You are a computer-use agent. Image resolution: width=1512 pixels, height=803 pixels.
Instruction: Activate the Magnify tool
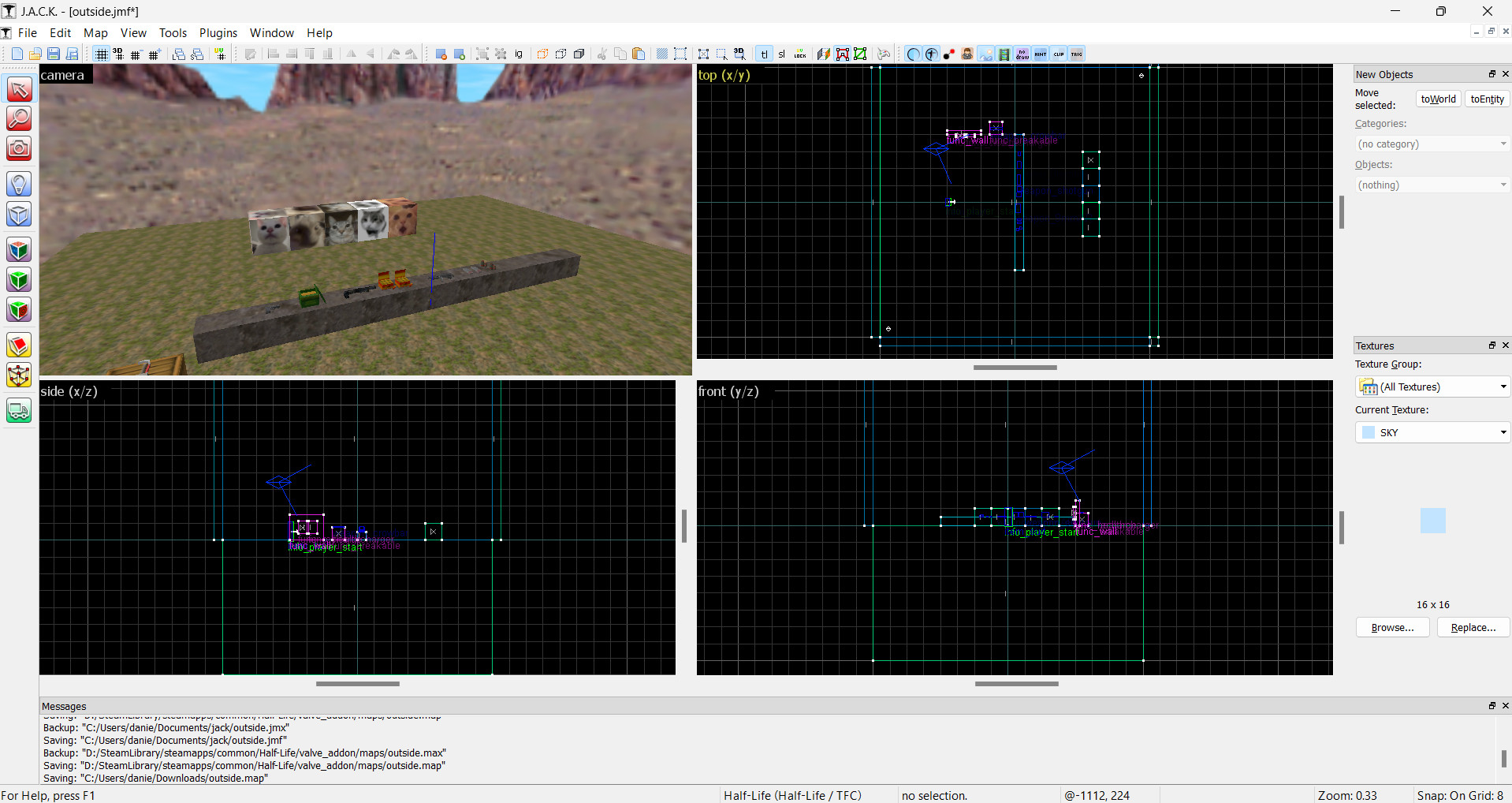click(18, 119)
